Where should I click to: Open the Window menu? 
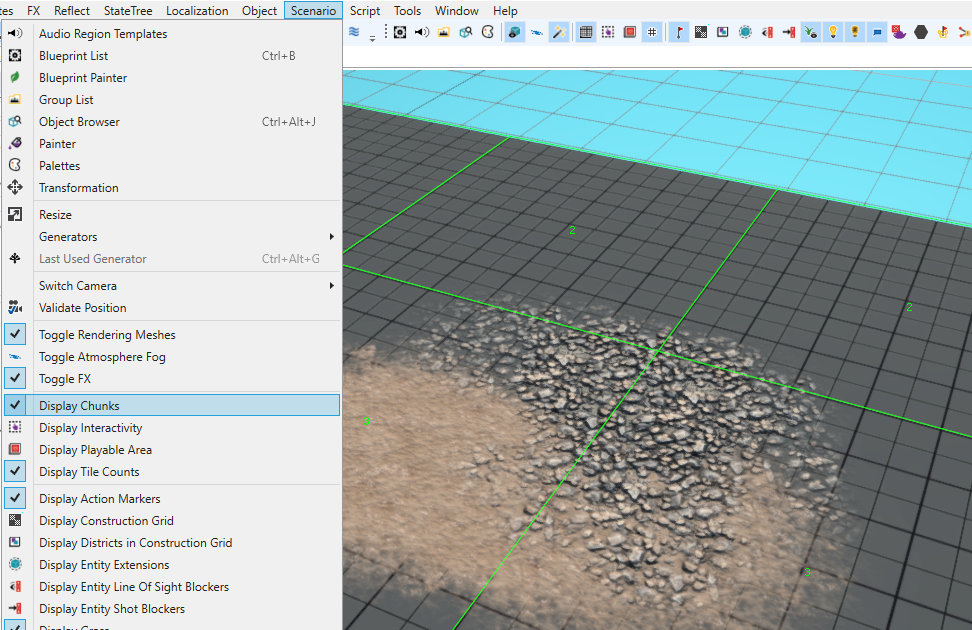(x=456, y=11)
